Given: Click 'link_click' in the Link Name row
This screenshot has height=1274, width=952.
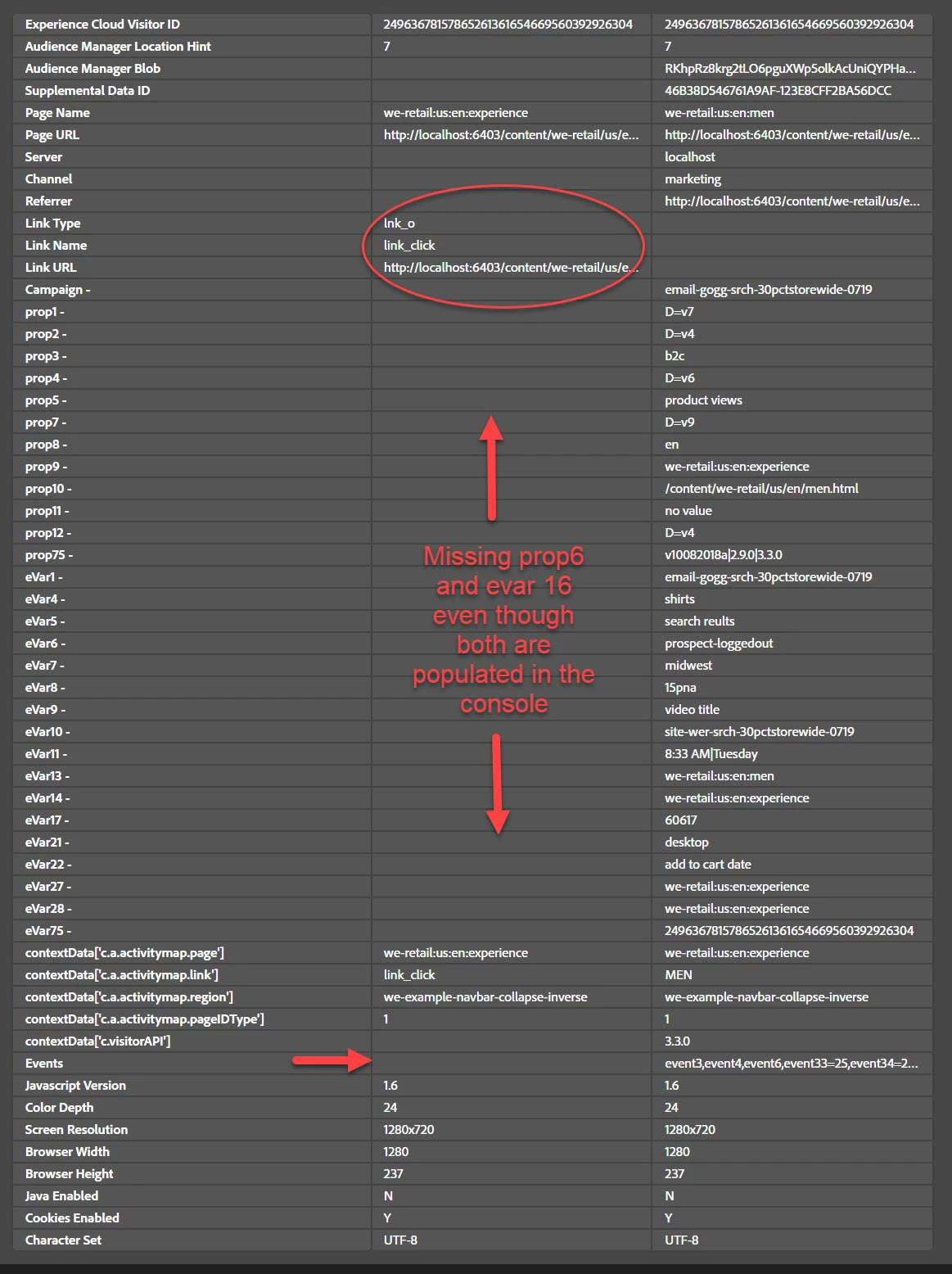Looking at the screenshot, I should click(x=409, y=246).
